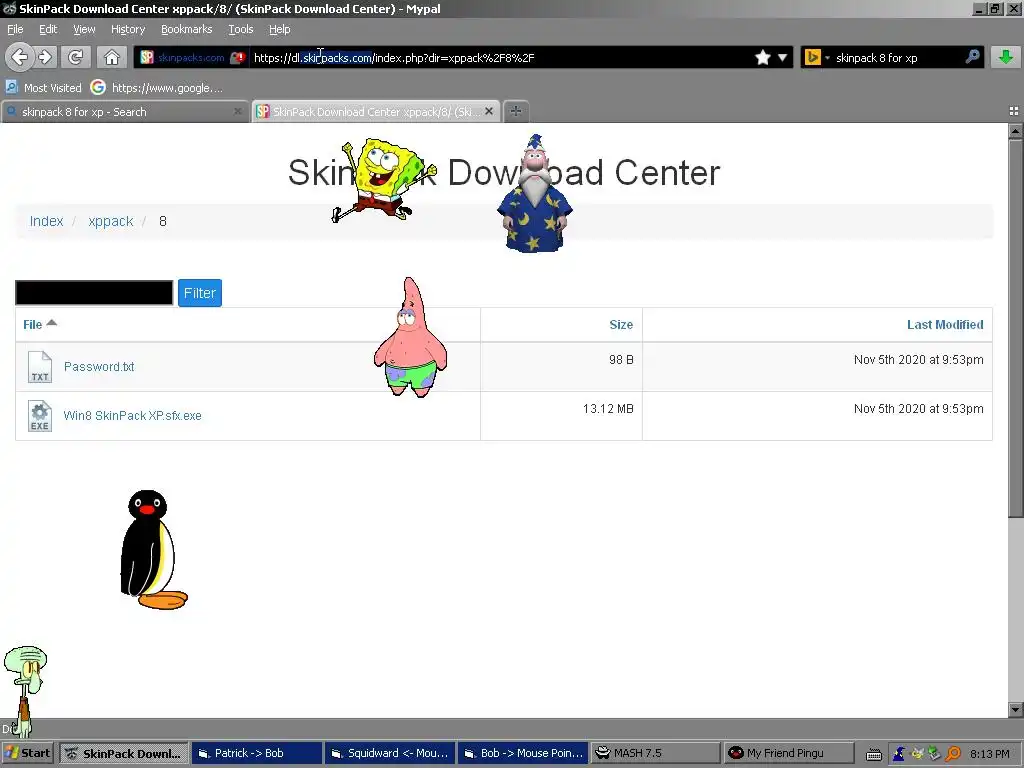
Task: Click the Bing search engine selector
Action: [816, 57]
